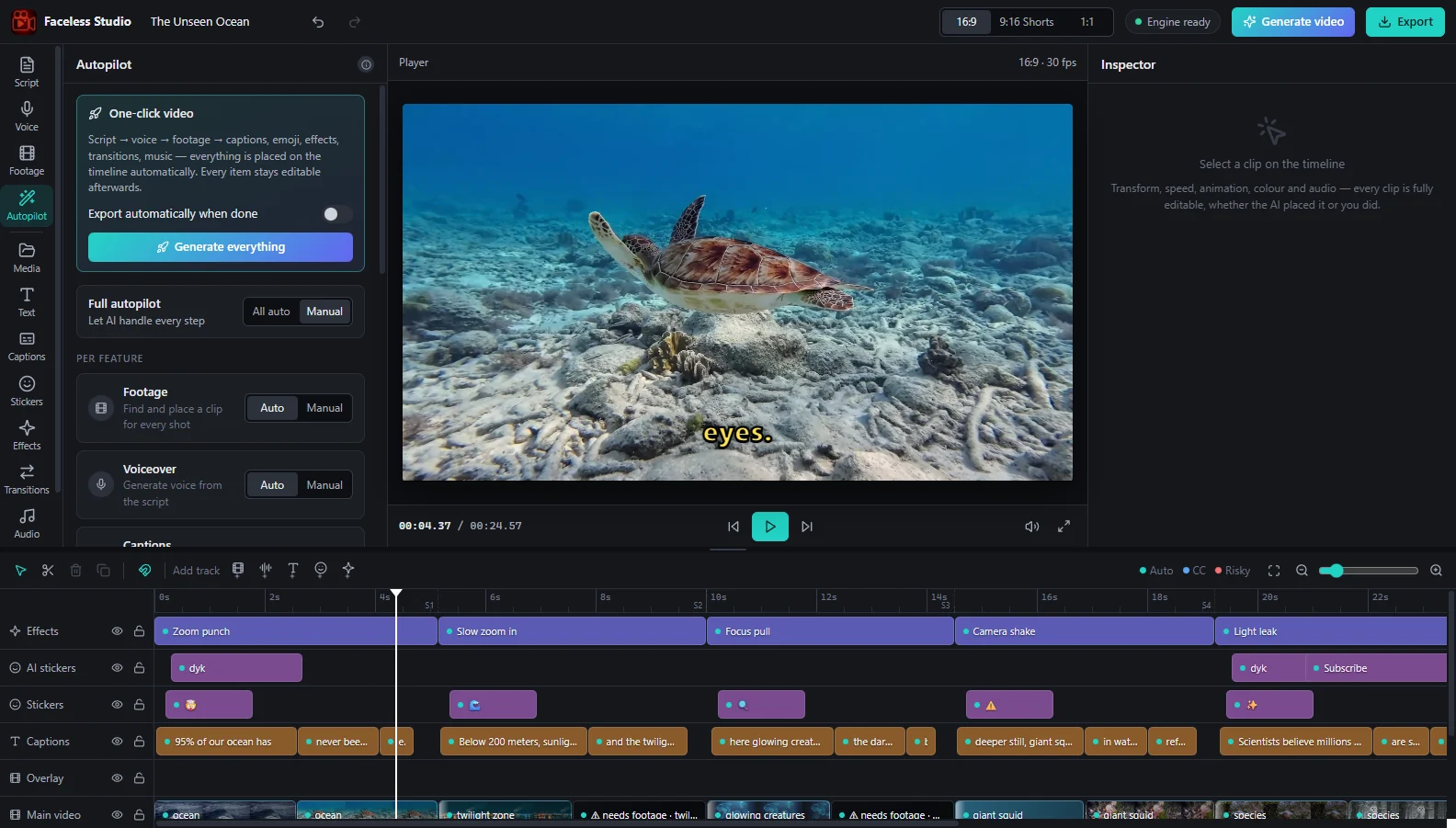The width and height of the screenshot is (1456, 828).
Task: Click Add track label
Action: (x=196, y=571)
